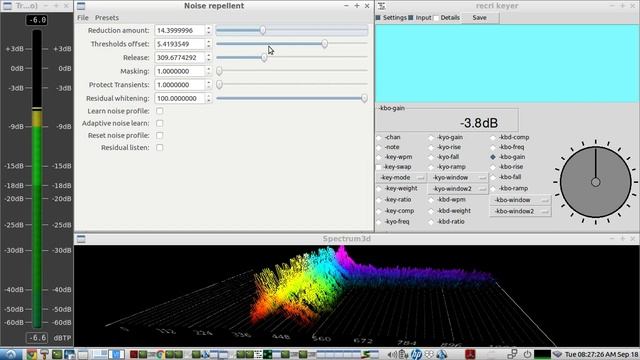Toggle the -key-swap checkbox
640x360 pixels.
tap(378, 167)
